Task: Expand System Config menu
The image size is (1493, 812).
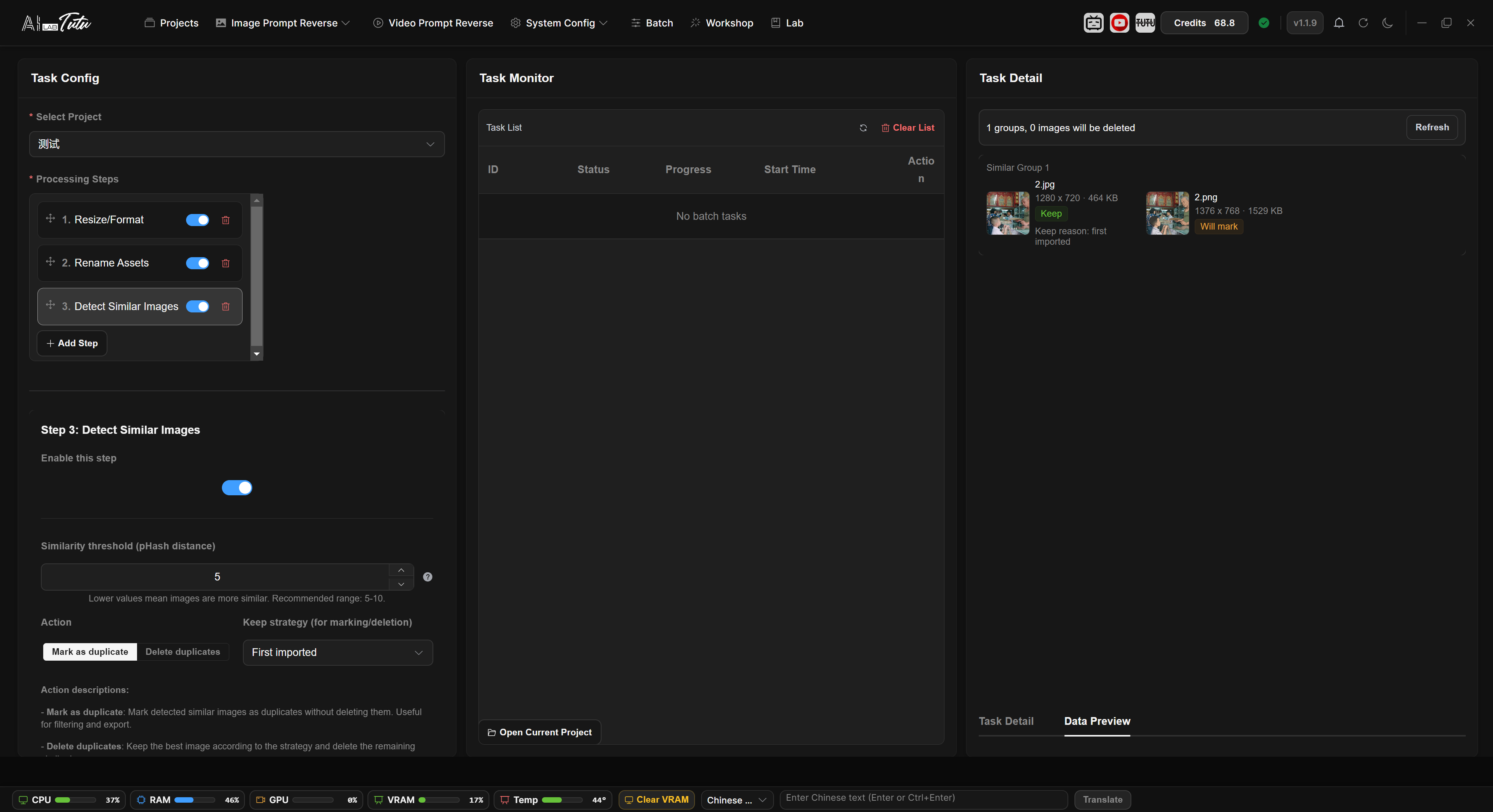Action: click(x=559, y=23)
